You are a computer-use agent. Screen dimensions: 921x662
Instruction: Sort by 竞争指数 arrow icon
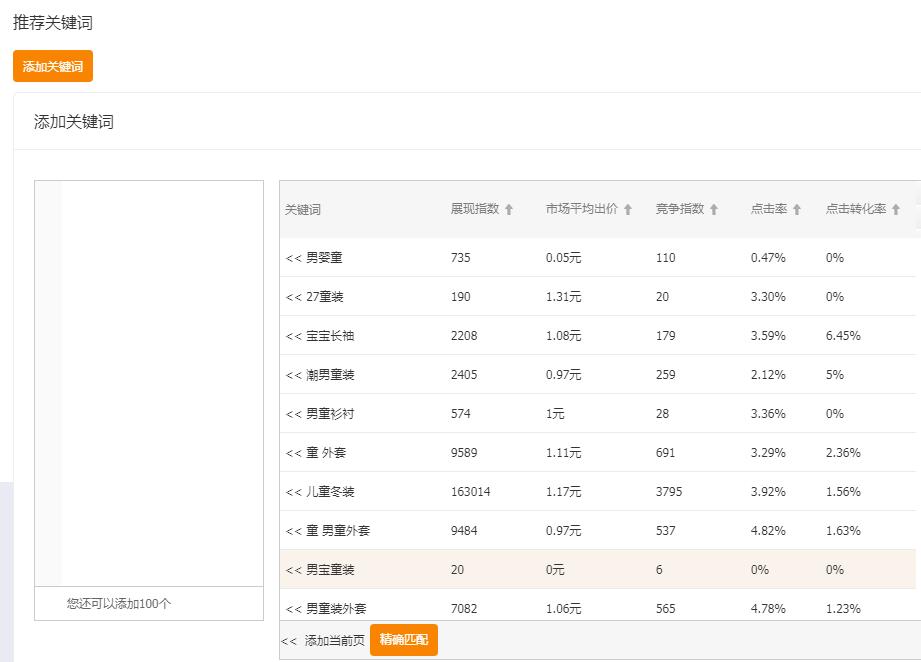[x=714, y=209]
